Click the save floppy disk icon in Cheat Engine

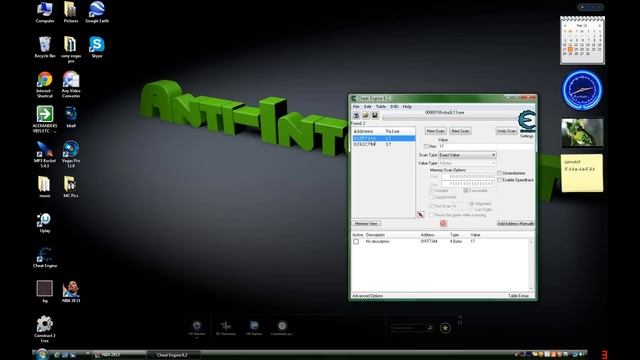[x=374, y=116]
